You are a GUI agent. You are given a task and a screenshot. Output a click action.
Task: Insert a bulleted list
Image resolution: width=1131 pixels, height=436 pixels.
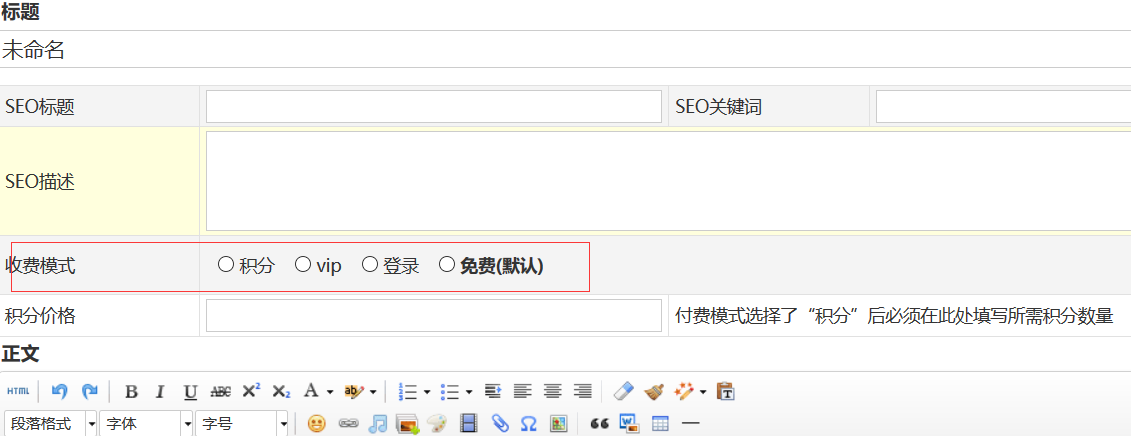[x=450, y=391]
